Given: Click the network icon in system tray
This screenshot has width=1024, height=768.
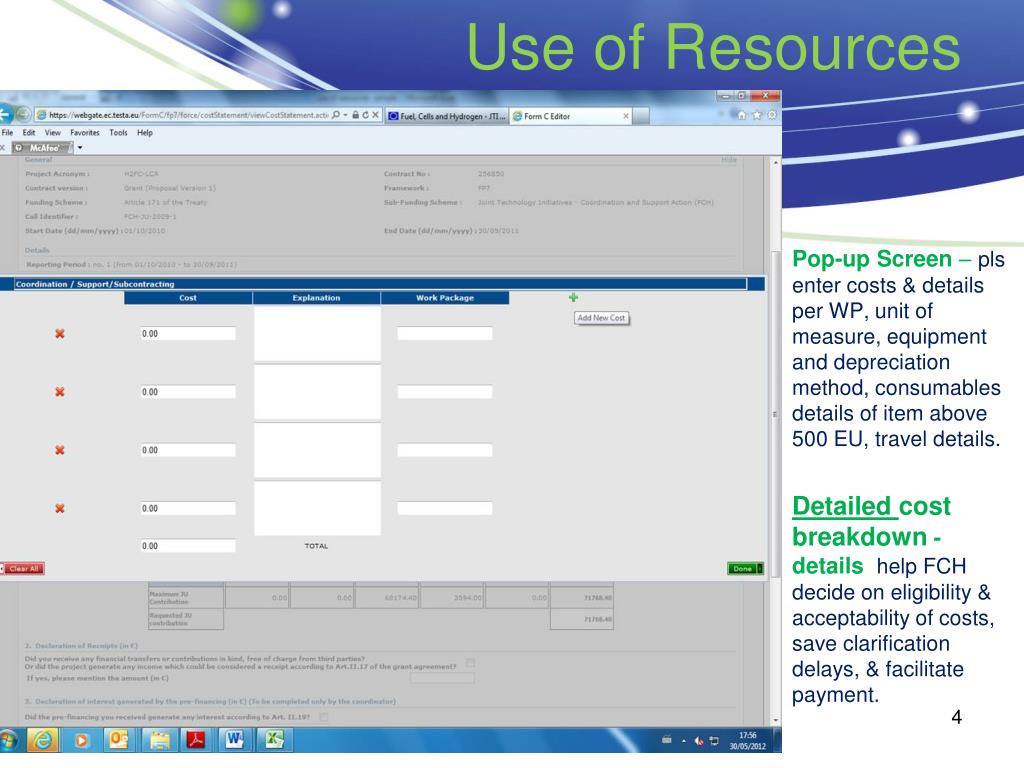Looking at the screenshot, I should click(714, 741).
